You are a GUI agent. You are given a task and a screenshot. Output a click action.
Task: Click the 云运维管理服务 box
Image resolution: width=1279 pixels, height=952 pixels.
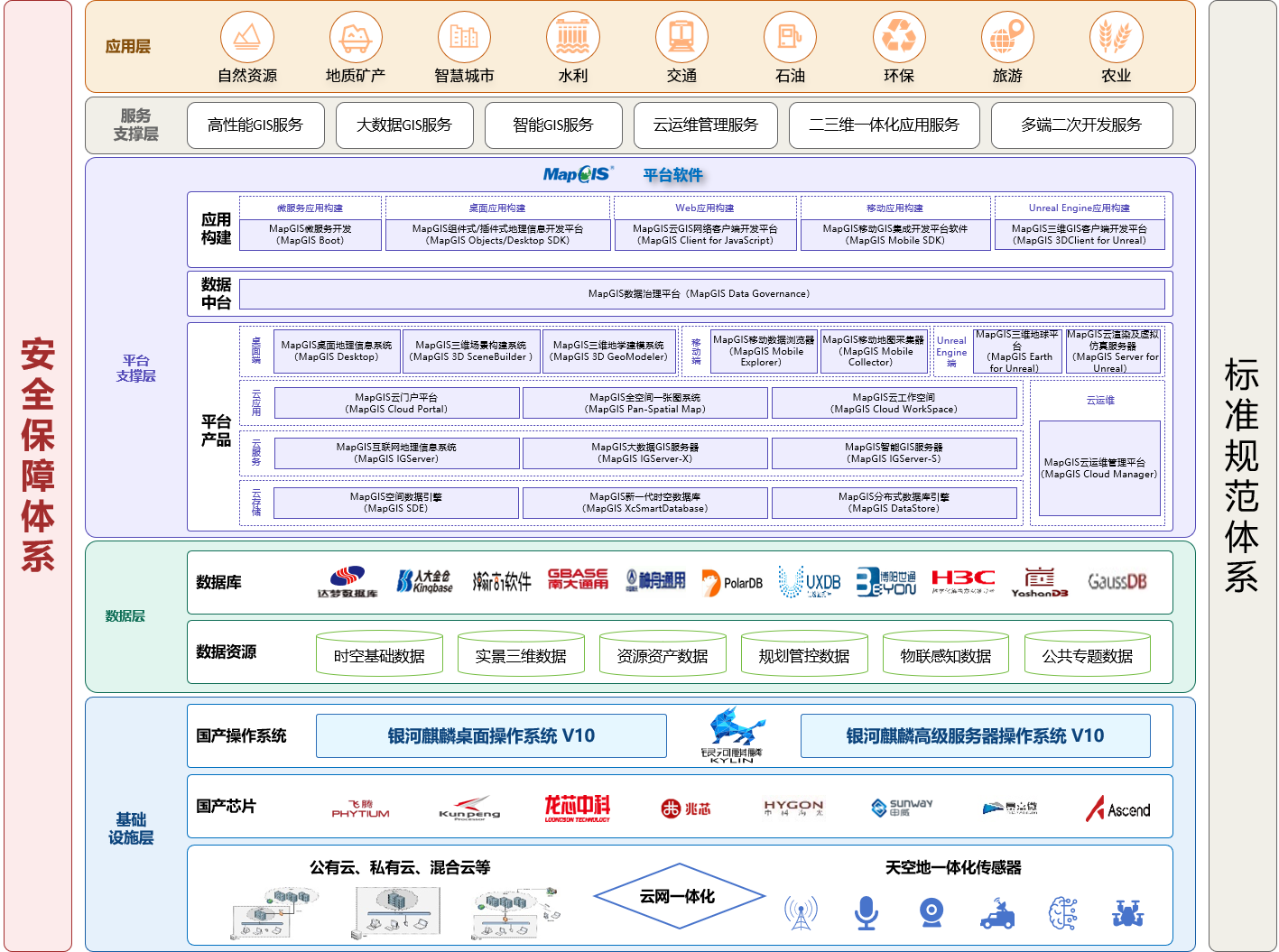pos(706,125)
